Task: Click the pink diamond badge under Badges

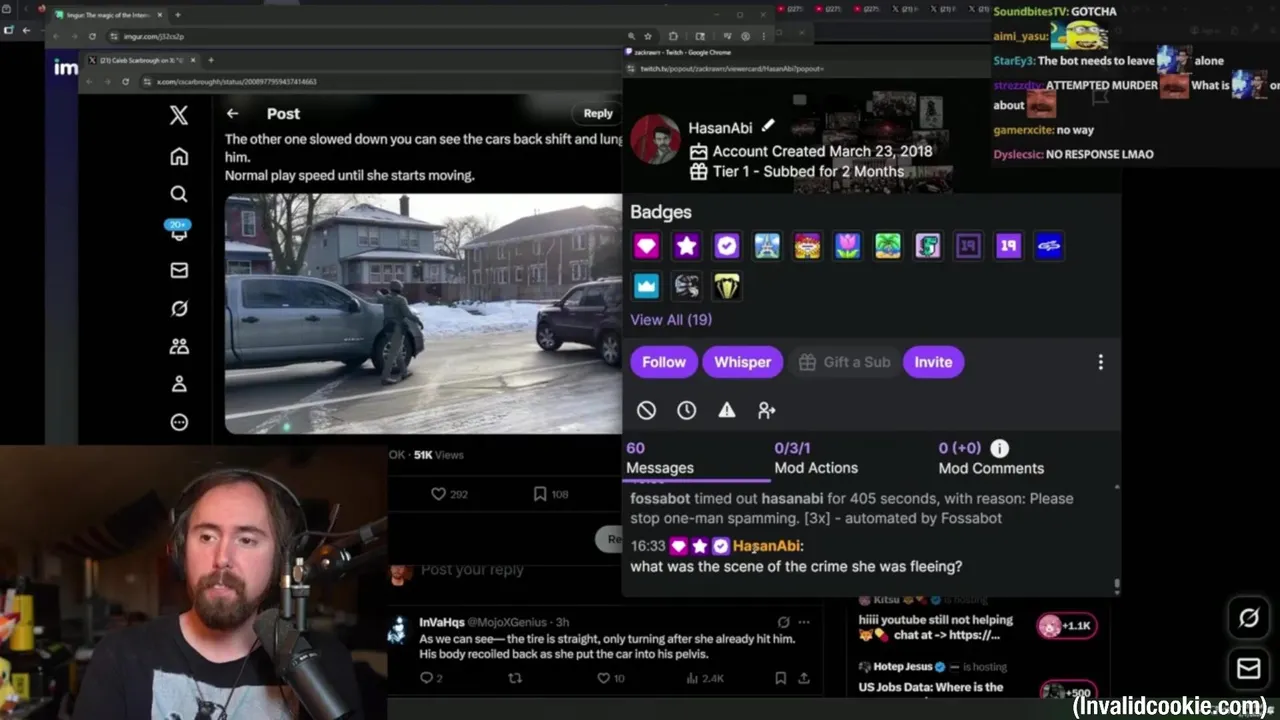Action: click(646, 246)
